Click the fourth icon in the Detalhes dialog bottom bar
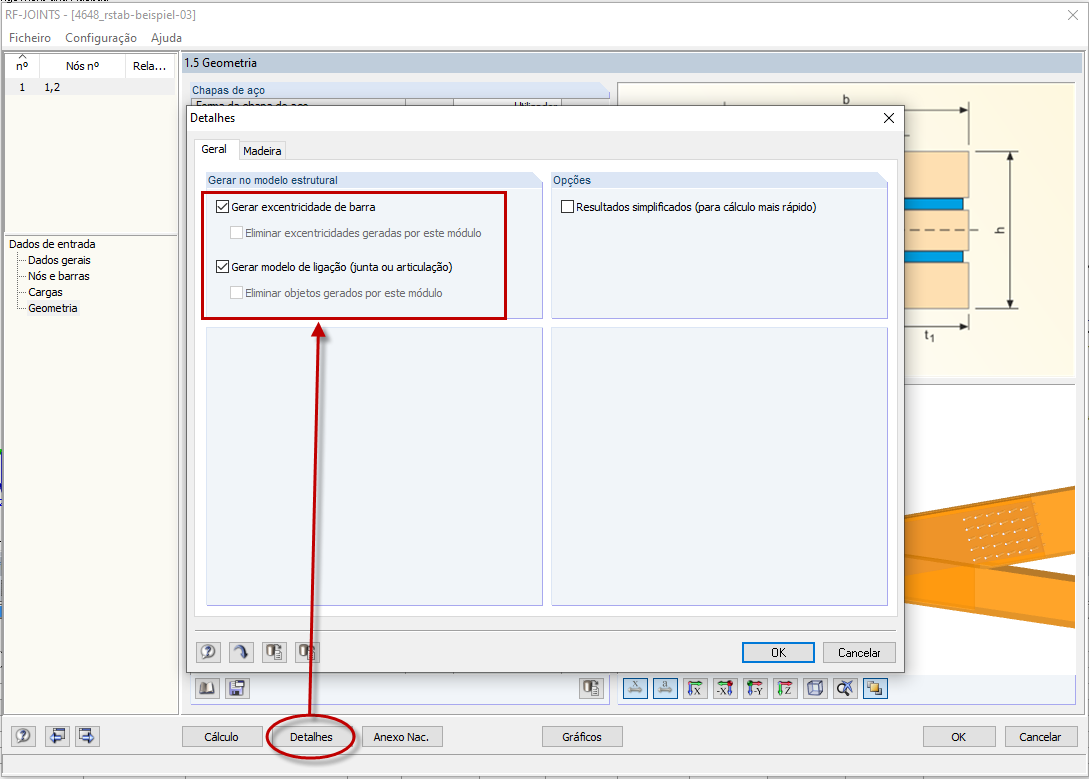 point(307,652)
